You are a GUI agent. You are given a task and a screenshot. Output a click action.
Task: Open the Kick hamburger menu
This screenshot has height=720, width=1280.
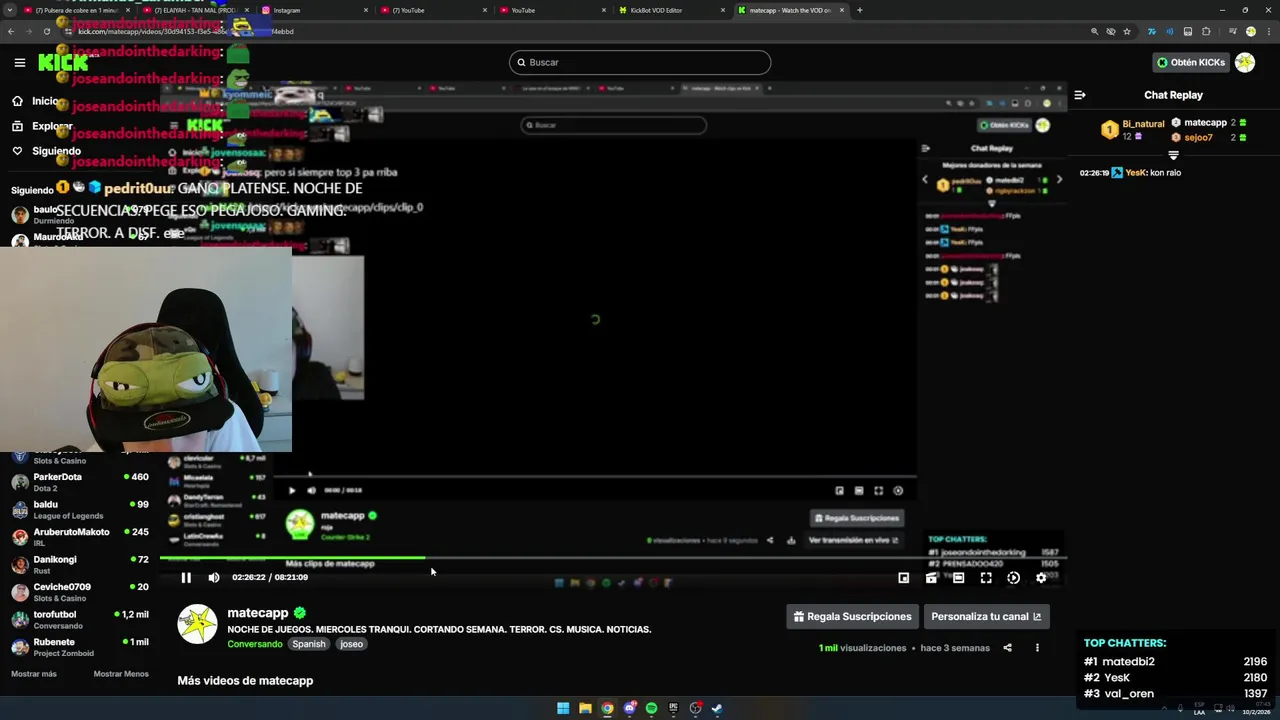(19, 62)
